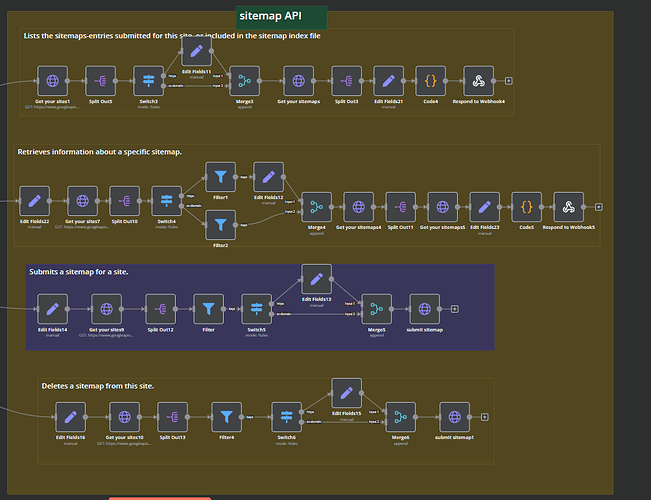Add node after submit sitemap1
This screenshot has height=500, width=651.
point(485,417)
